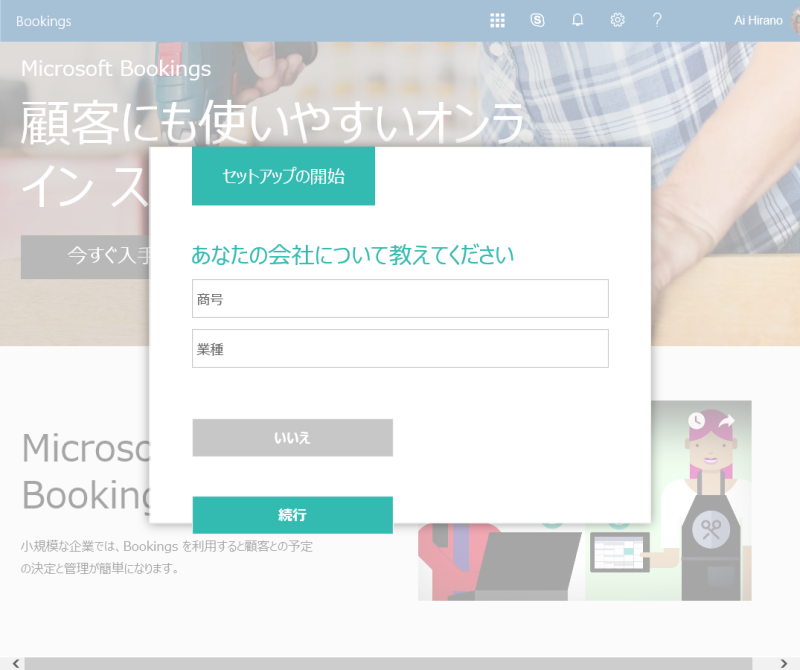Click the 続行 continue button
The image size is (800, 670).
(292, 515)
